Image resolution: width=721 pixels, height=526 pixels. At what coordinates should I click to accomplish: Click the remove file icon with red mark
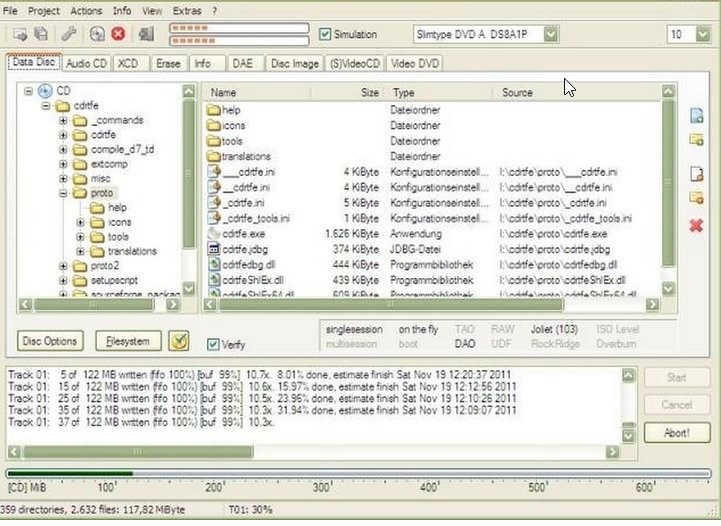click(x=697, y=174)
